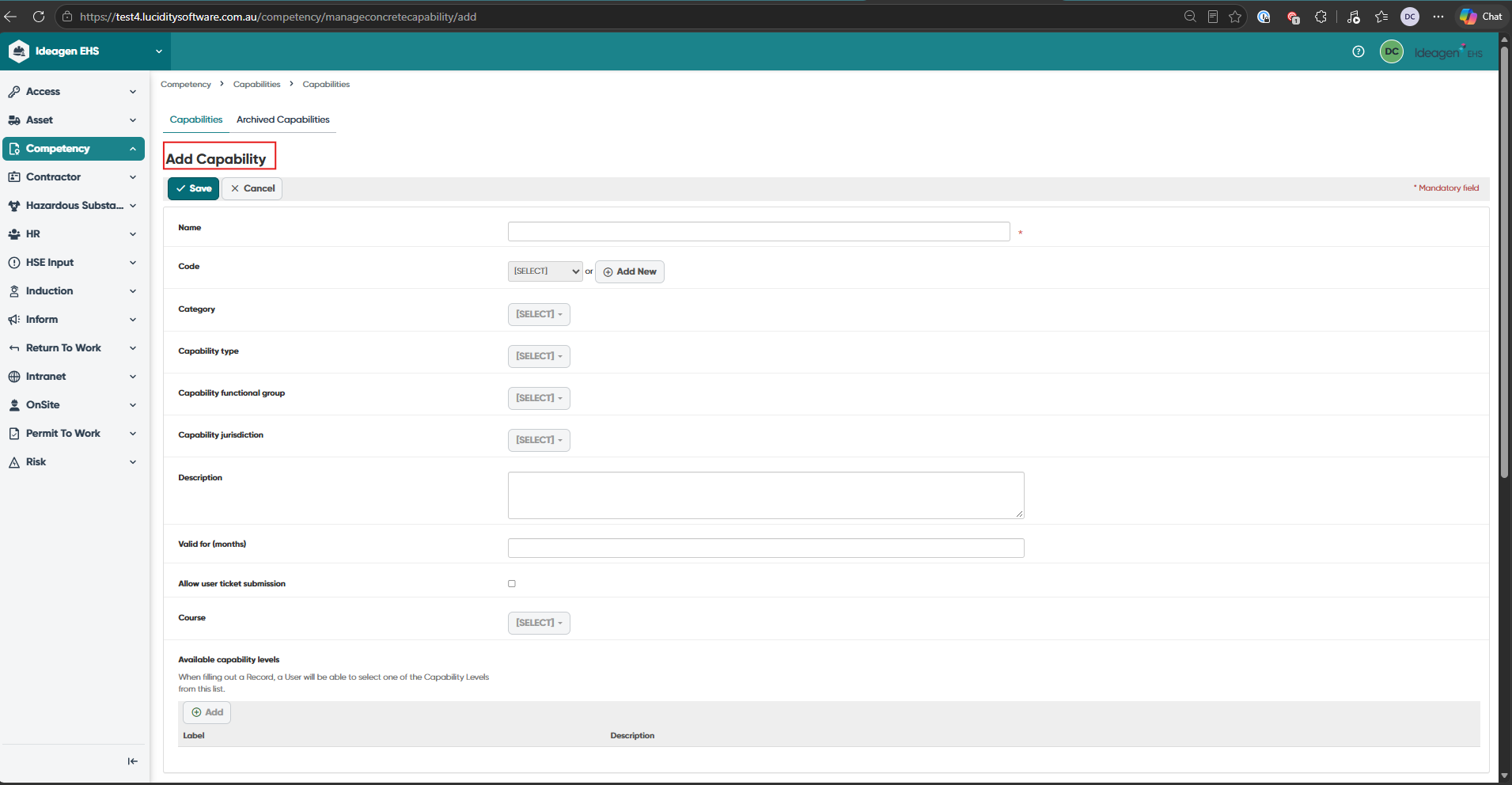This screenshot has width=1512, height=785.
Task: Click the Competency breadcrumb link
Action: [x=186, y=84]
